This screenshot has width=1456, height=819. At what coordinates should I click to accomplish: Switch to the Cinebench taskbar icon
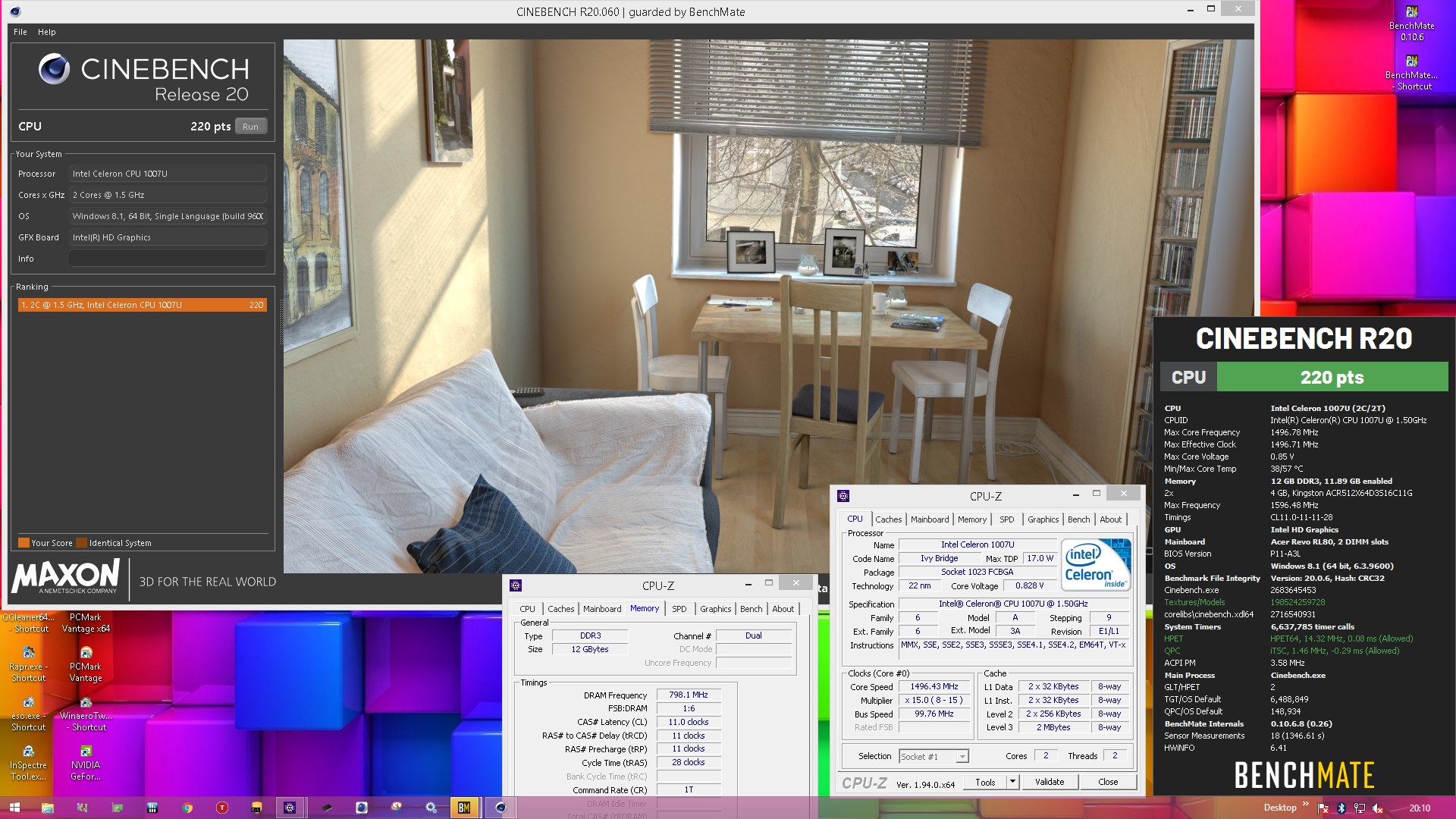pyautogui.click(x=500, y=808)
